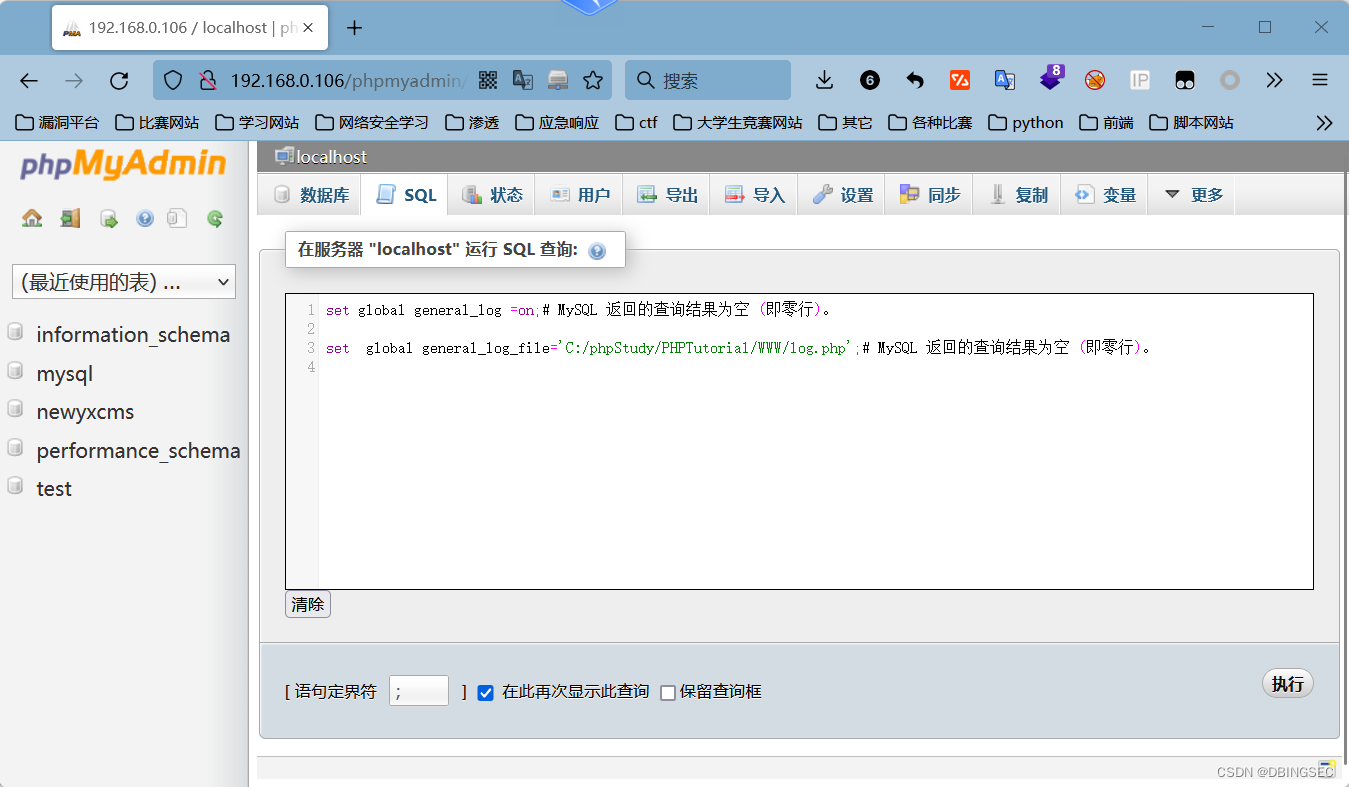
Task: Open phpMyAdmin documentation help icon in sidebar
Action: [x=145, y=219]
